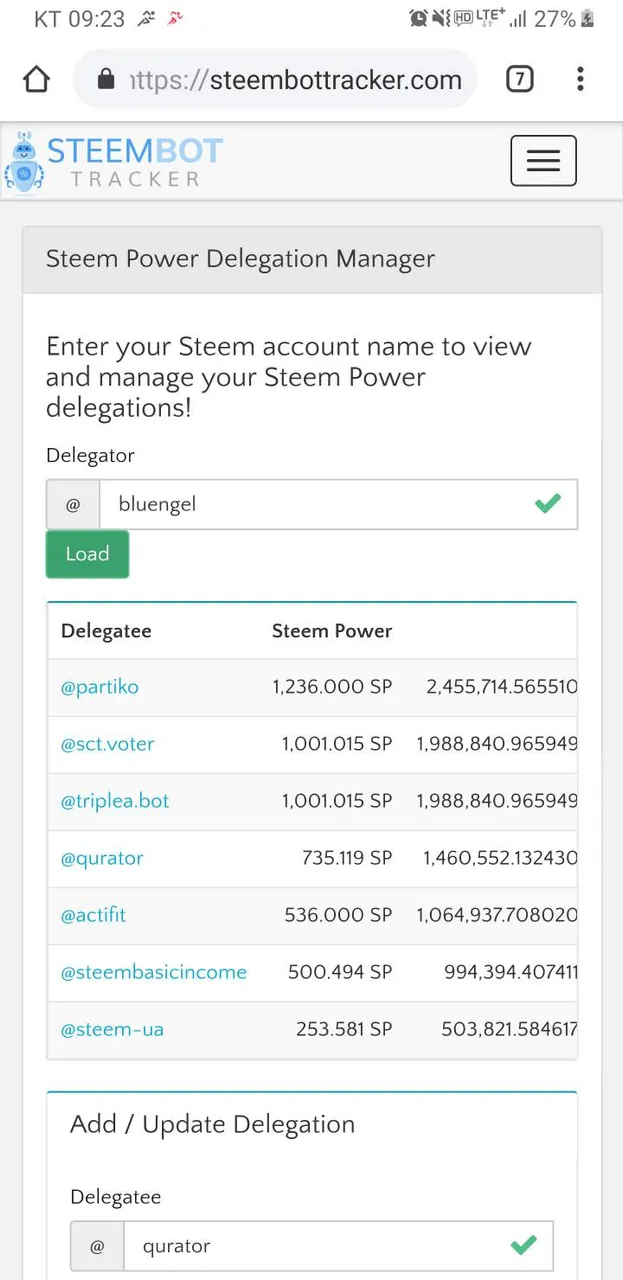Open the @qurator delegatee link
Screen dimensions: 623x1280
click(102, 858)
